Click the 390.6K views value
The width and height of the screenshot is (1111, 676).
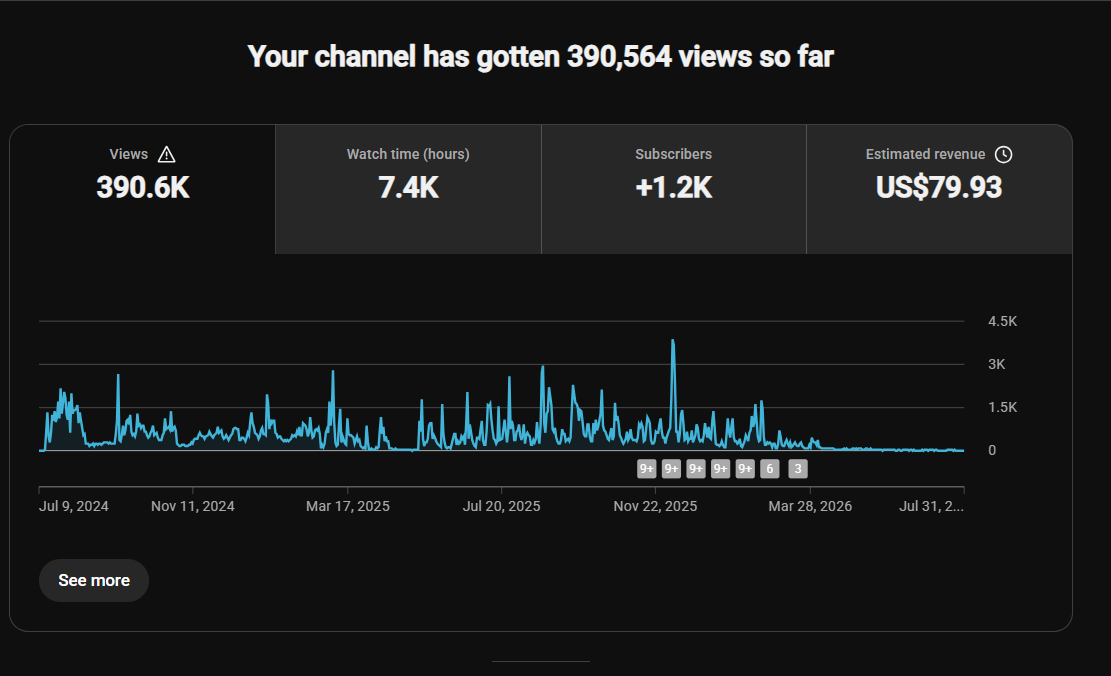click(142, 188)
